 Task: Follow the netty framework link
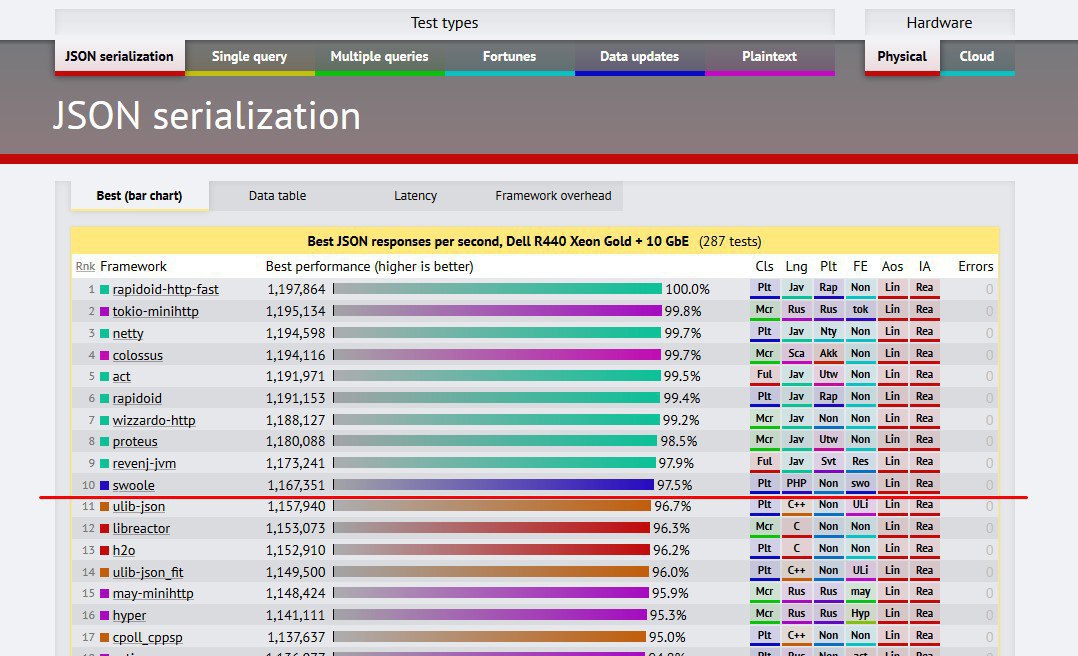pos(128,334)
